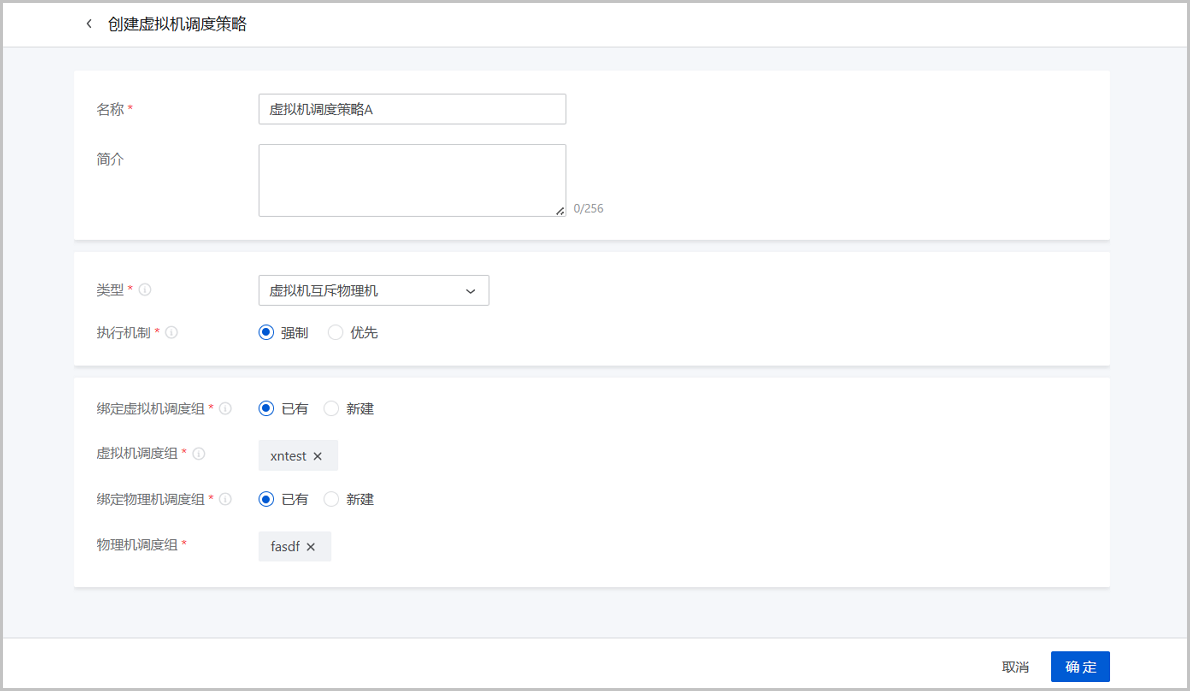Click the 名称 field label
1190x691 pixels.
(110, 109)
